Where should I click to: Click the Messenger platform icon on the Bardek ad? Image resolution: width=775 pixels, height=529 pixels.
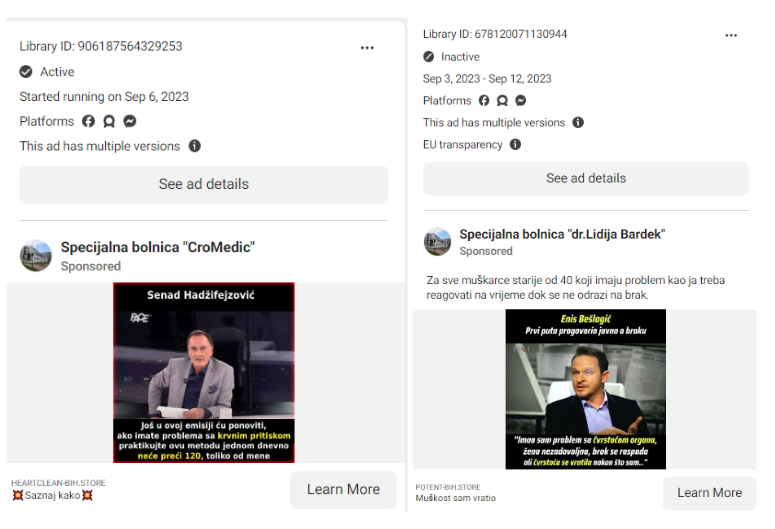pos(520,101)
